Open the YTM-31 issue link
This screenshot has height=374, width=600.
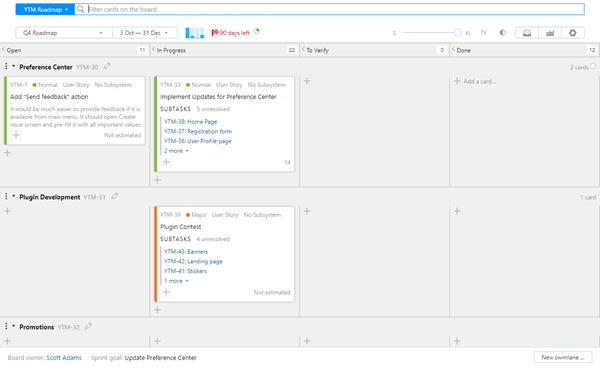coord(95,197)
